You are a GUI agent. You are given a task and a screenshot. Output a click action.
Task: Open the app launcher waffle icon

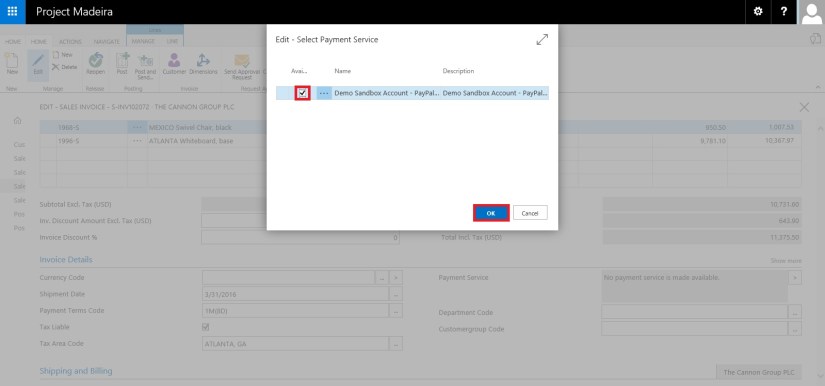click(12, 12)
